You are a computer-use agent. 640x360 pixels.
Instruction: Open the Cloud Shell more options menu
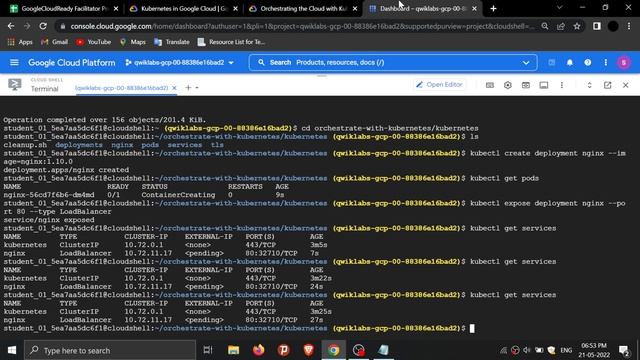pos(562,85)
